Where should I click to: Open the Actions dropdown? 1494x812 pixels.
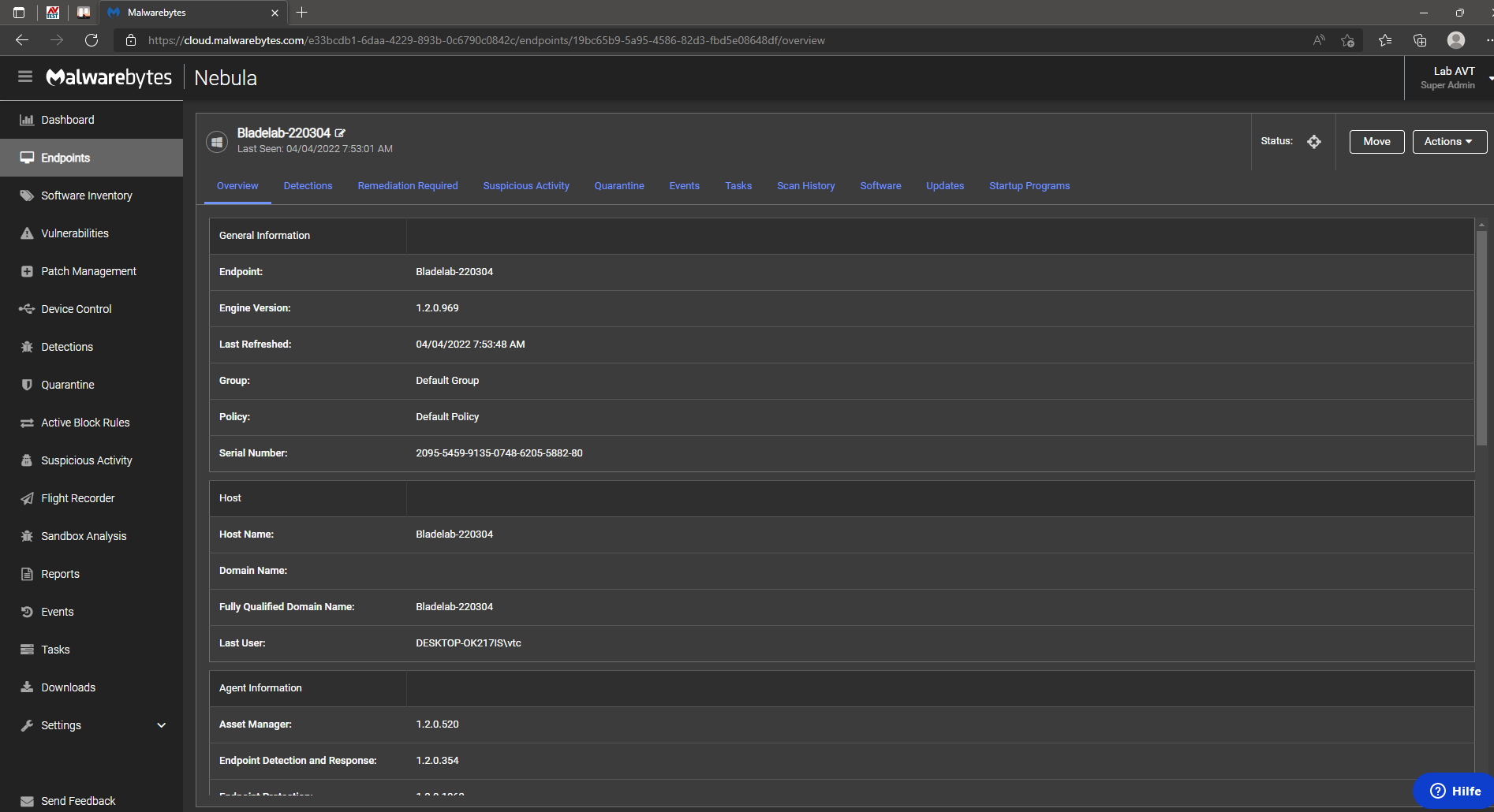coord(1449,142)
